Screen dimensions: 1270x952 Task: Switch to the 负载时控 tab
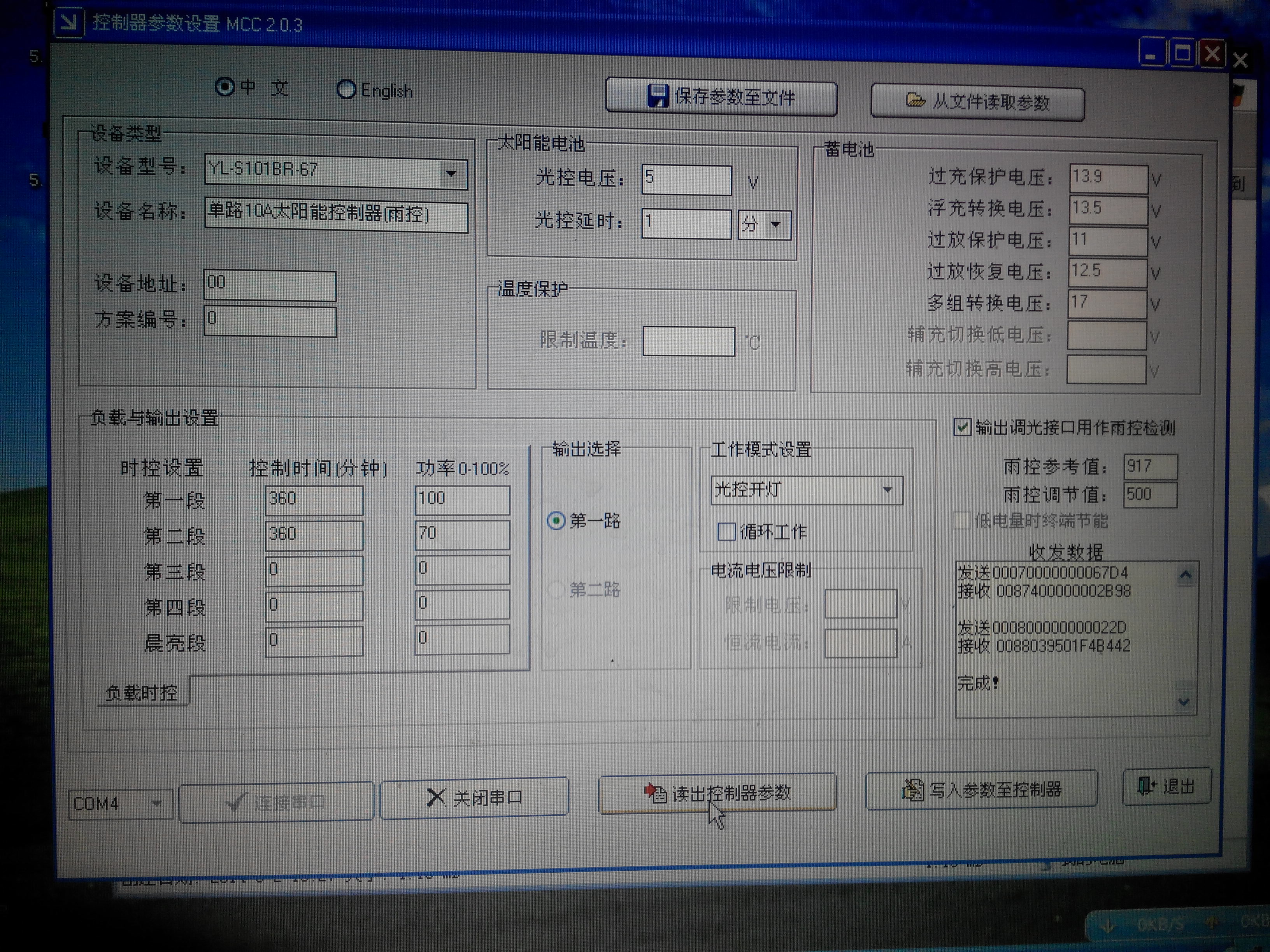141,693
